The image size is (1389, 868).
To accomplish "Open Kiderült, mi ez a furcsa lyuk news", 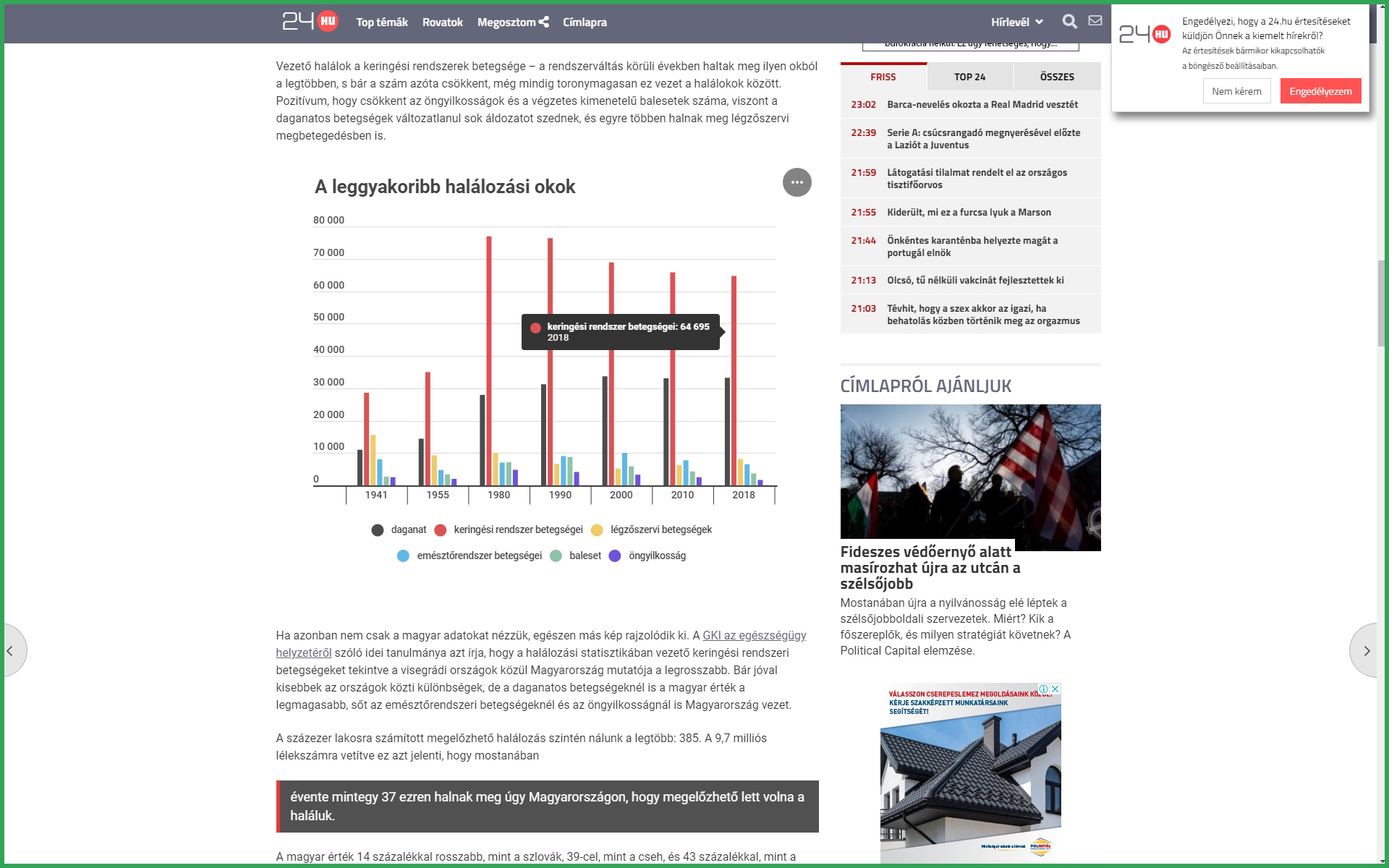I will [969, 212].
